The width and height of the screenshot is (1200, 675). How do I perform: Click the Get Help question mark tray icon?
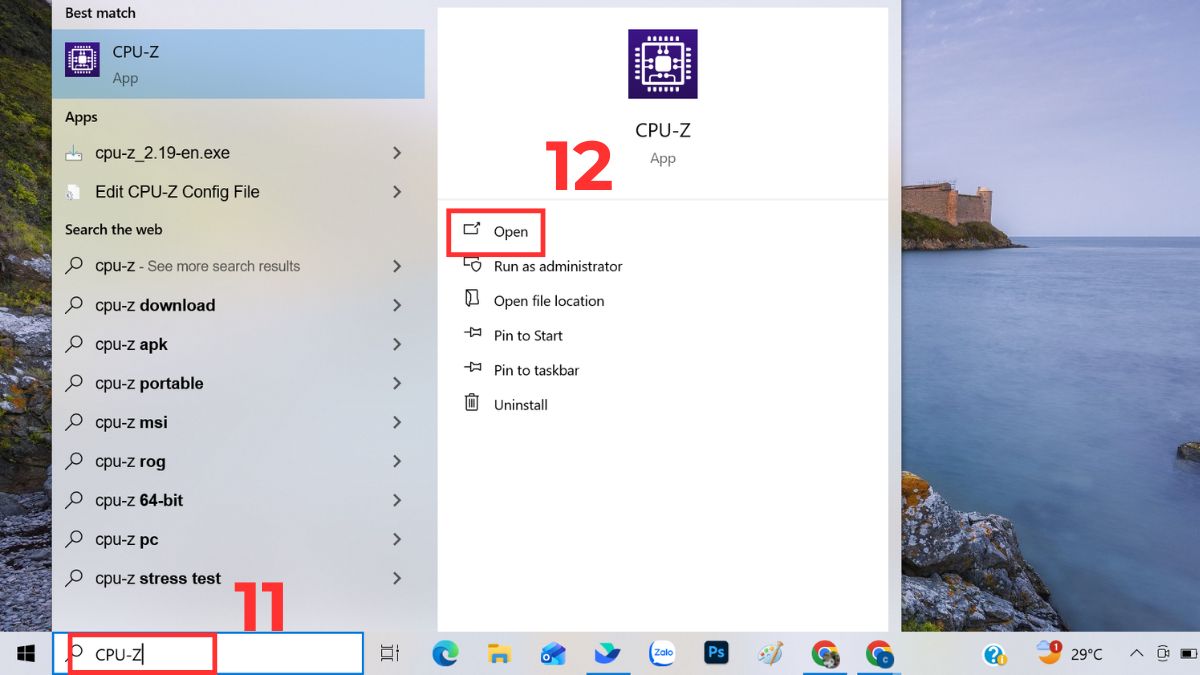coord(994,654)
